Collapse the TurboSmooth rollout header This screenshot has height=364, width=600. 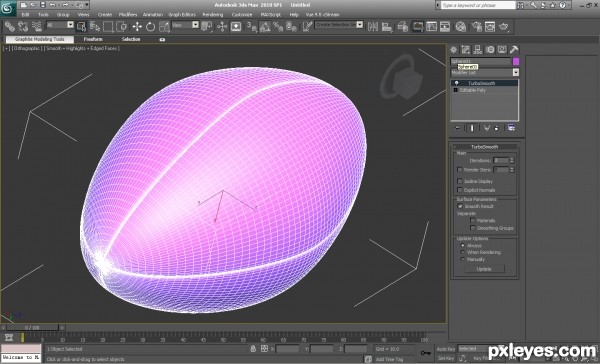(484, 147)
